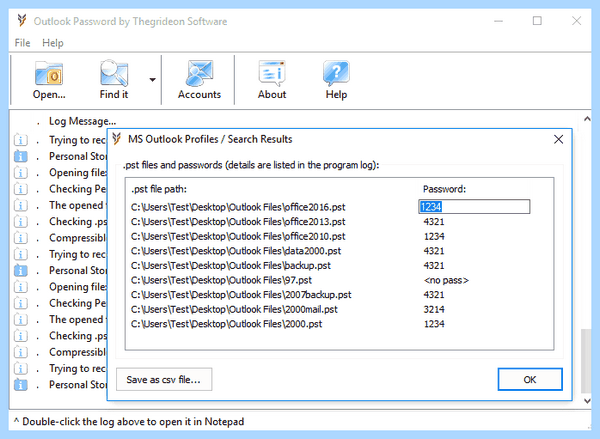The width and height of the screenshot is (600, 439).
Task: Select the 97.pst file path row
Action: 221,280
